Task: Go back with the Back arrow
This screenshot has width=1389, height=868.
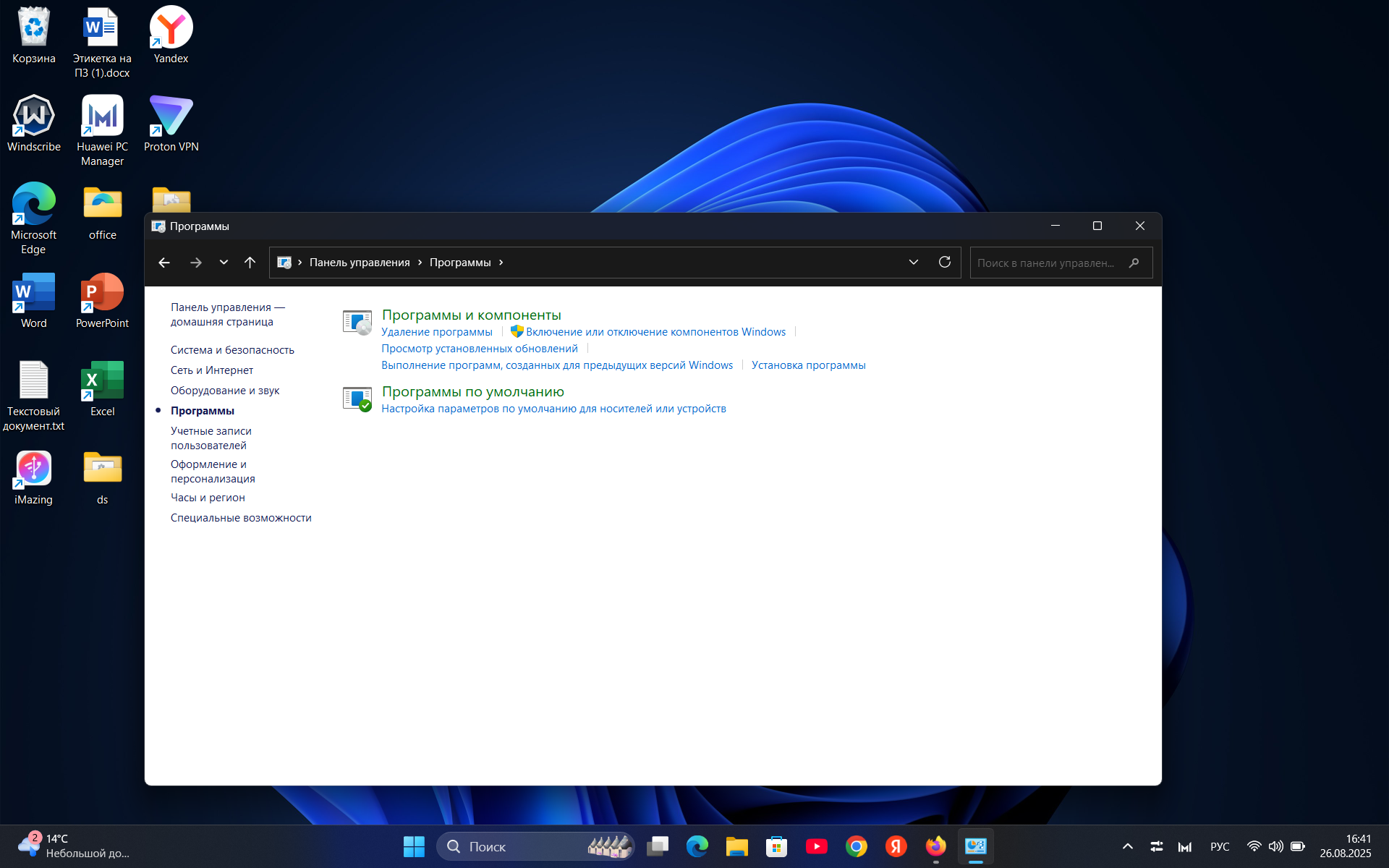Action: 164,263
